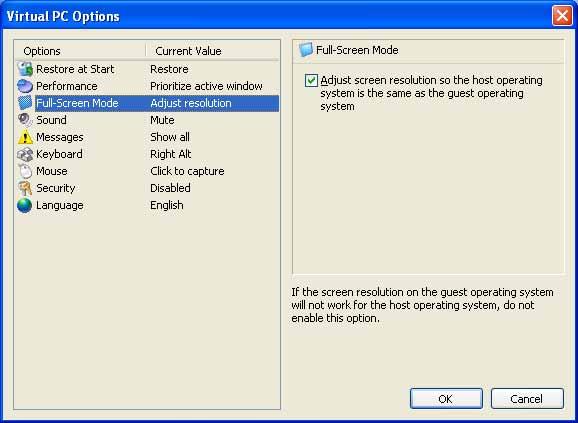The image size is (578, 423).
Task: Click the 'Mute' value
Action: click(x=162, y=120)
